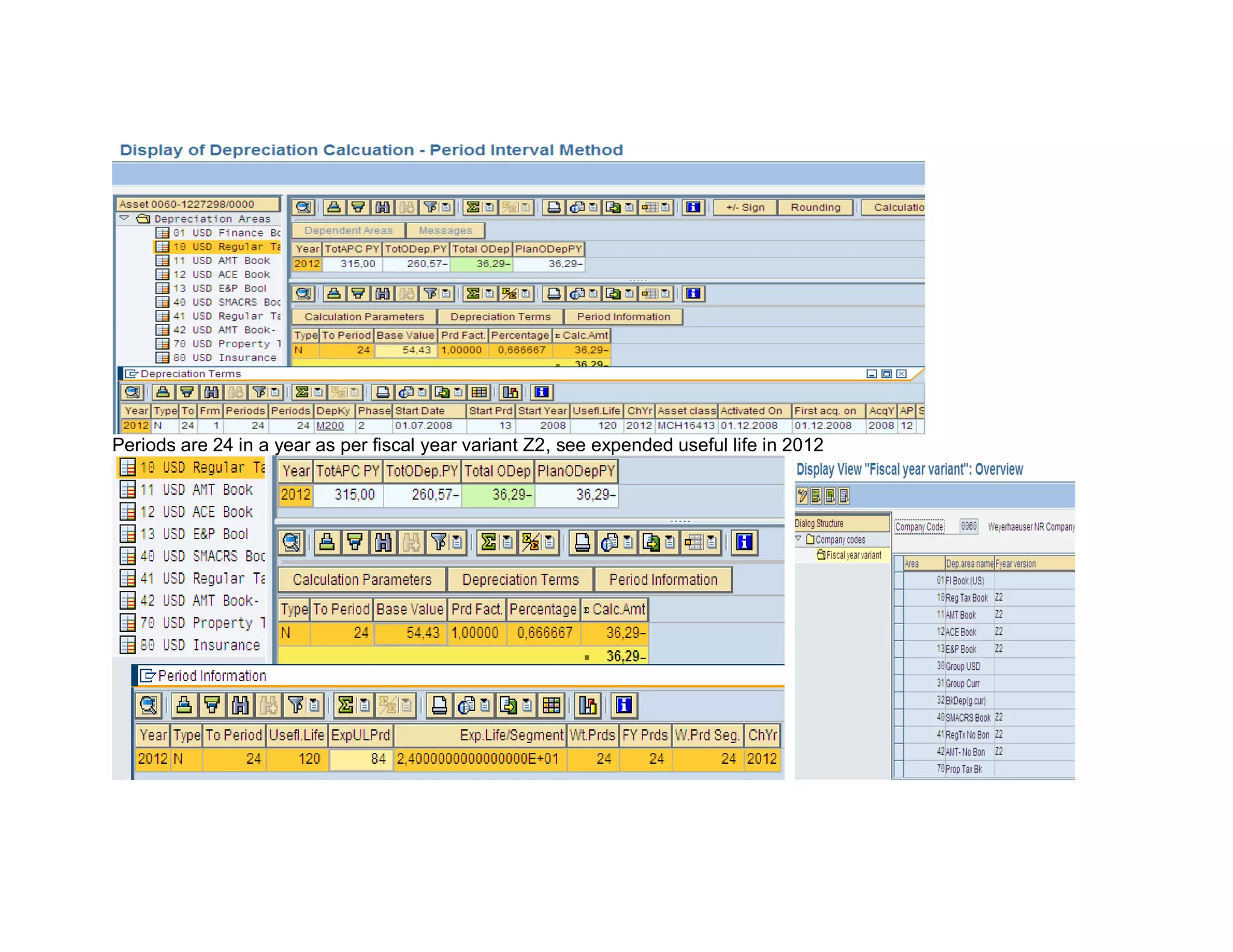Click Sigma total icon in Period Information toolbar
This screenshot has height=952, width=1233.
tap(346, 705)
